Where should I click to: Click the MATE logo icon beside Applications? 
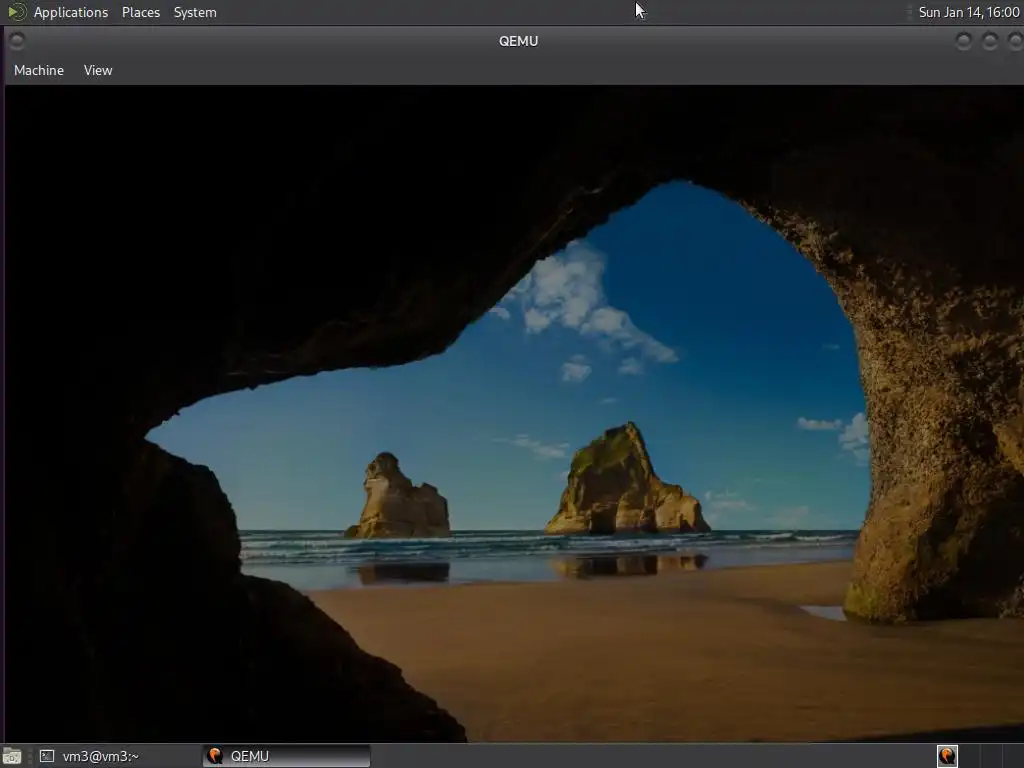tap(16, 12)
